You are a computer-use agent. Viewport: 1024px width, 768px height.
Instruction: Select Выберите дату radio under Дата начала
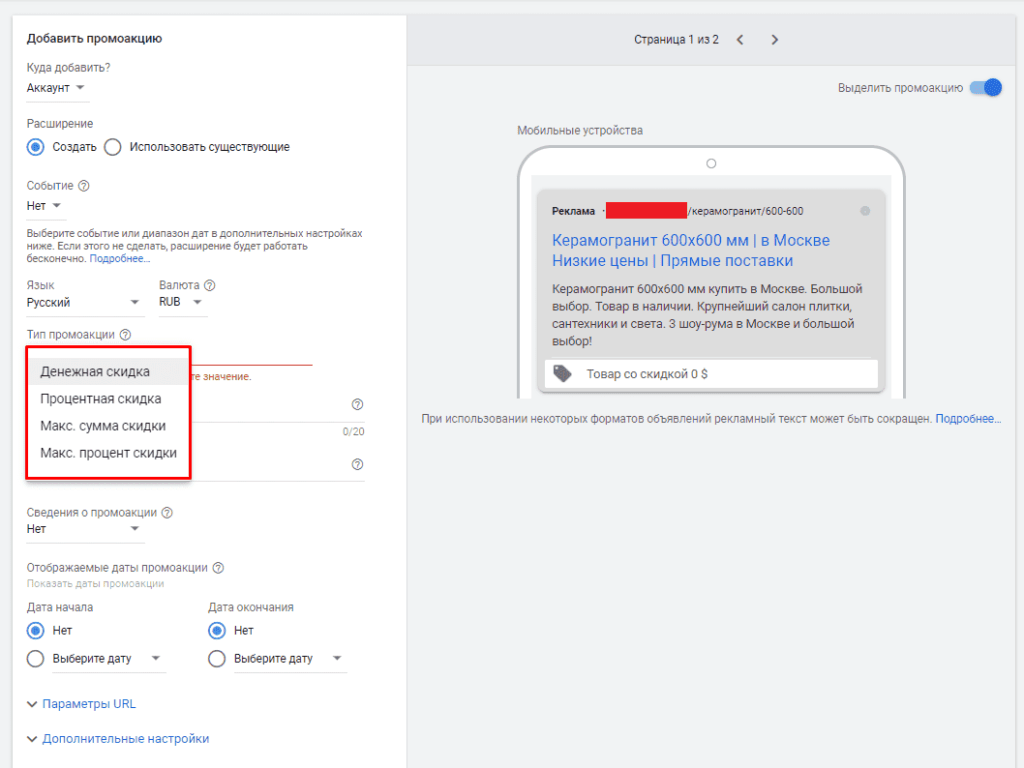pyautogui.click(x=36, y=658)
